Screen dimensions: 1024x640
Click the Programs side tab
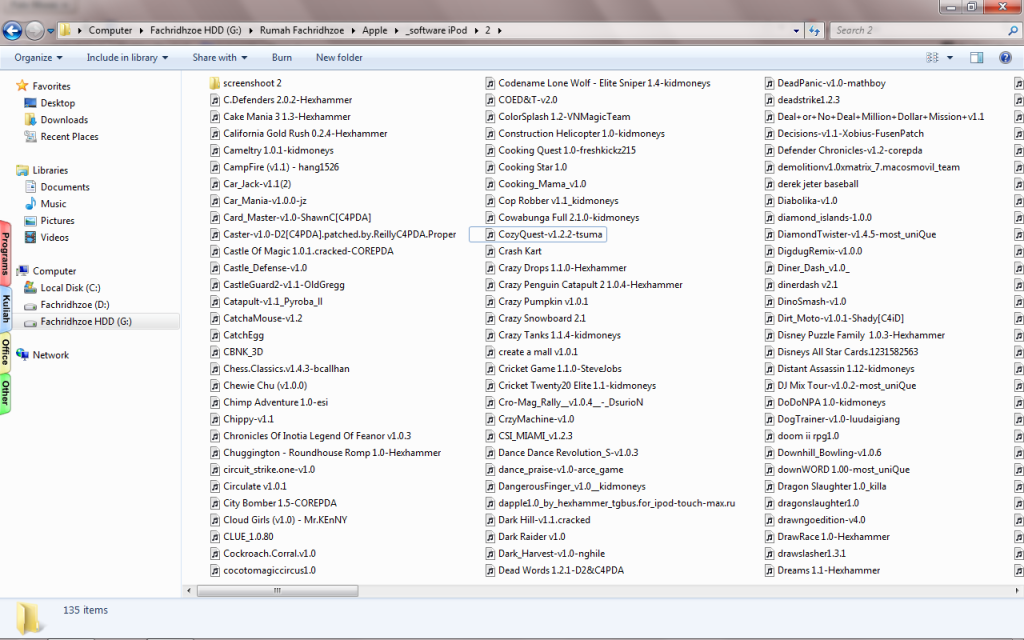pyautogui.click(x=5, y=254)
